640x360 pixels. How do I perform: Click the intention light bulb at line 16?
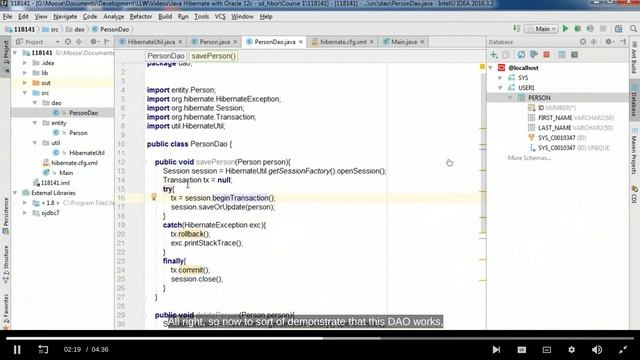click(x=154, y=197)
